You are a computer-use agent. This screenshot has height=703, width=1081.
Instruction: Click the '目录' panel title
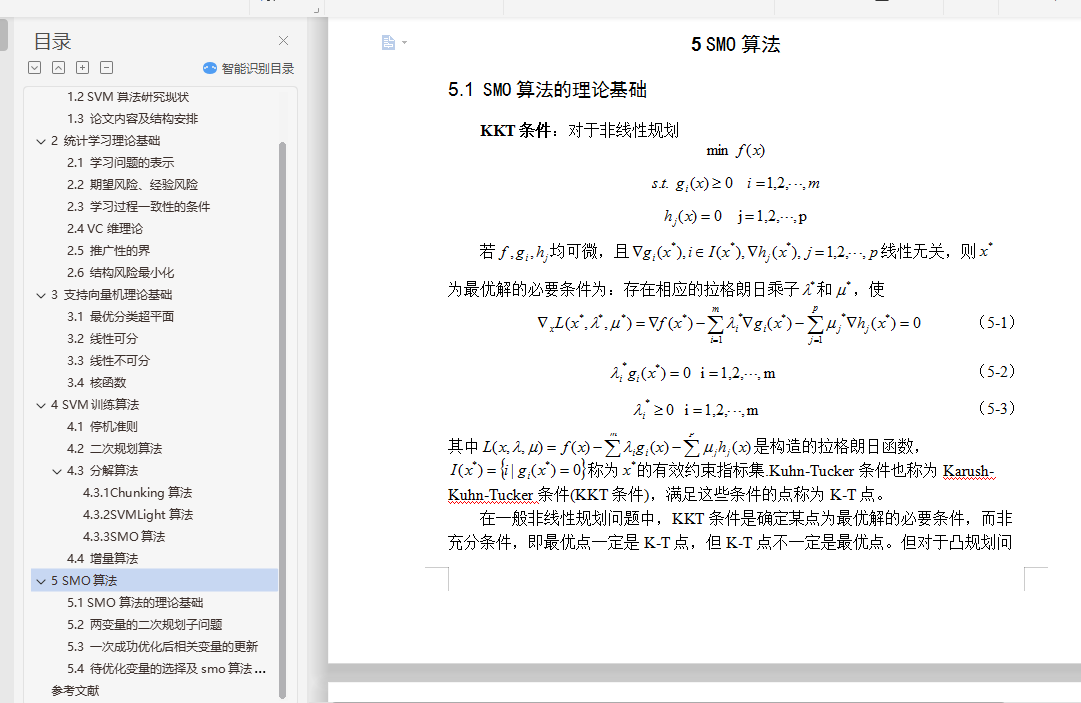click(x=52, y=41)
